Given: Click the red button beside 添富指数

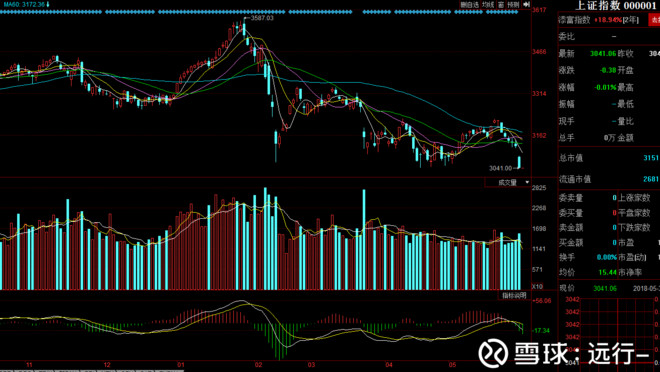Looking at the screenshot, I should [654, 20].
